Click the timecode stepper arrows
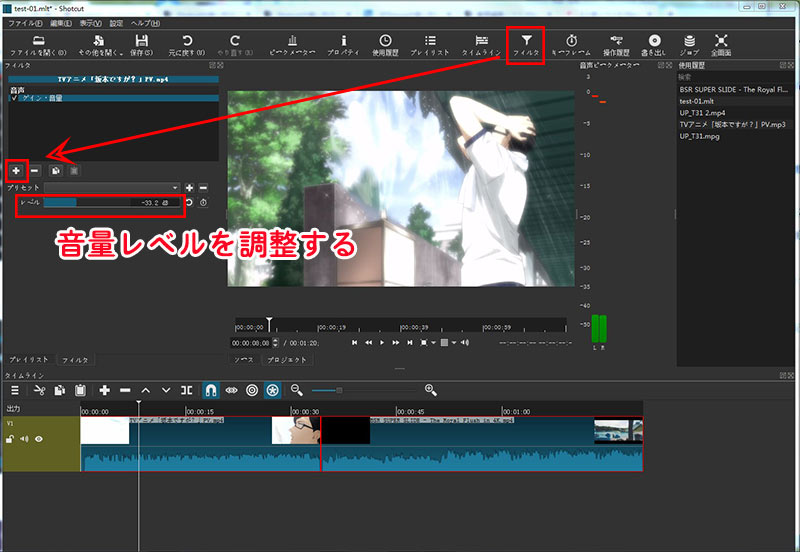The height and width of the screenshot is (552, 800). [x=276, y=343]
